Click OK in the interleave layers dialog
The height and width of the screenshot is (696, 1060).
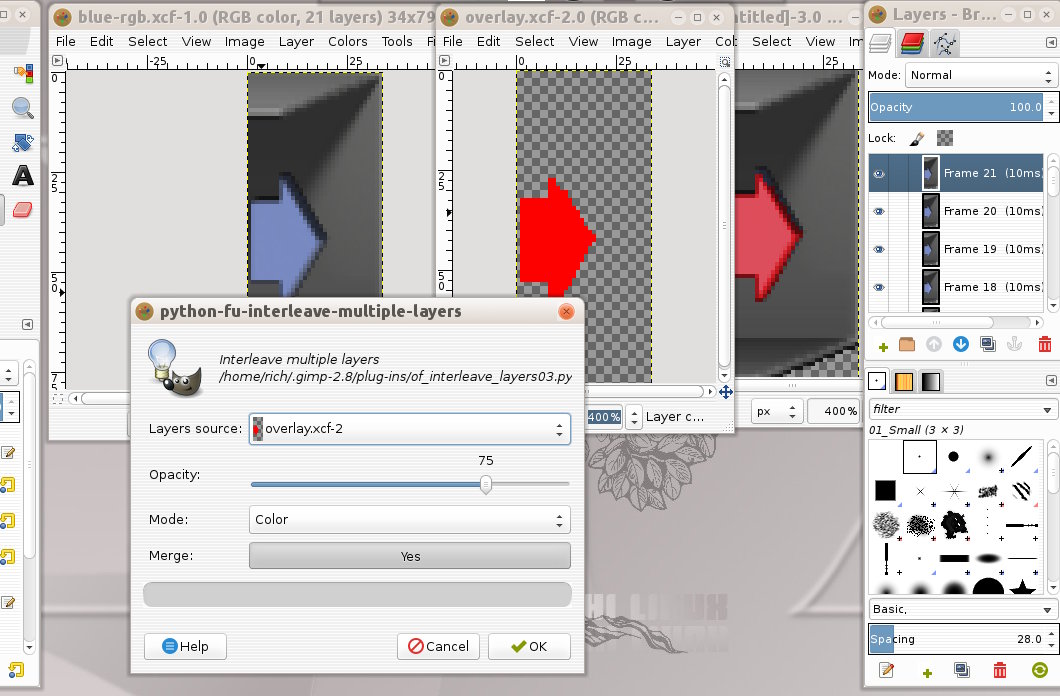click(x=528, y=646)
